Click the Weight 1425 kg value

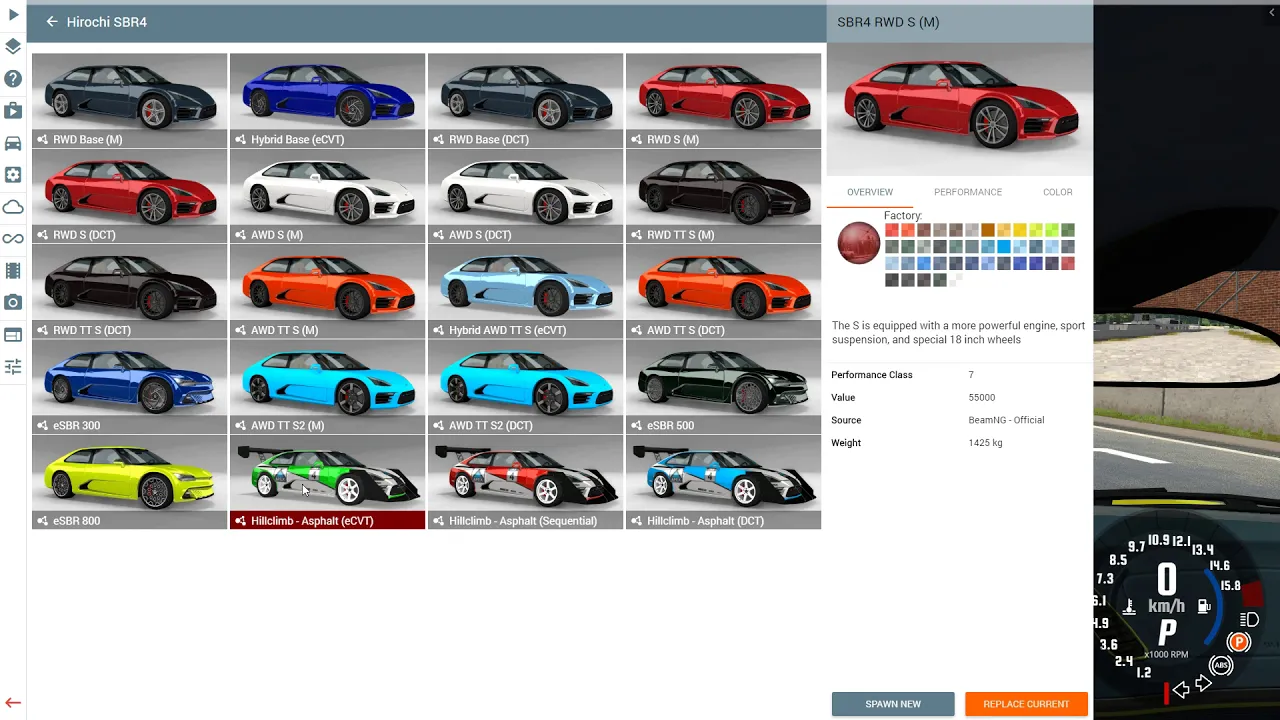point(985,443)
